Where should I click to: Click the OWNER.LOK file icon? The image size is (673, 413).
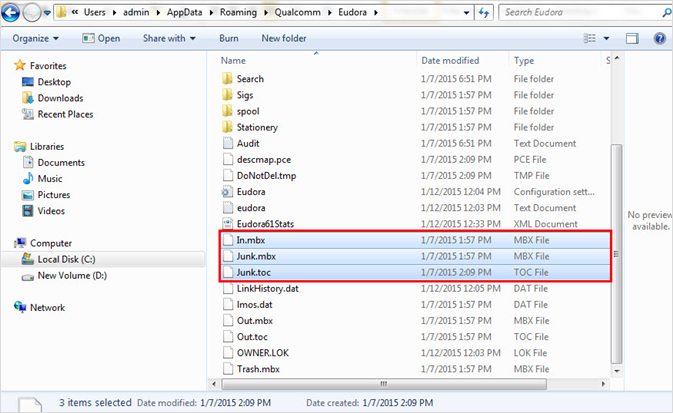[227, 352]
